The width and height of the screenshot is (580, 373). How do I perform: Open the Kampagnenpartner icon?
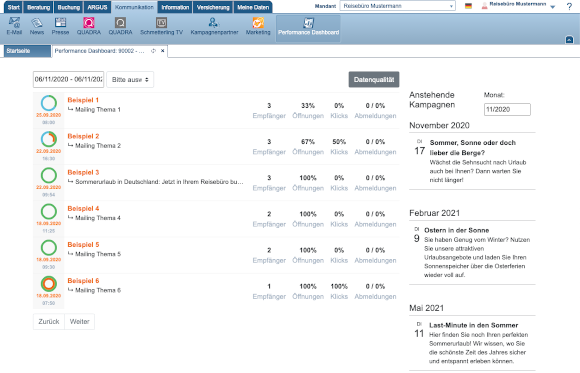pyautogui.click(x=214, y=26)
